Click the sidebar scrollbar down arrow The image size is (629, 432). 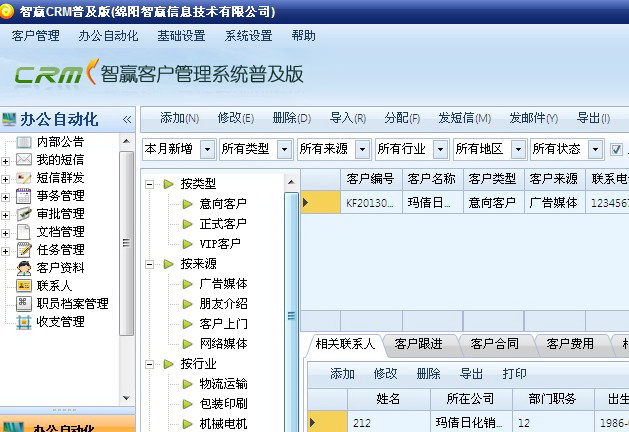point(126,398)
